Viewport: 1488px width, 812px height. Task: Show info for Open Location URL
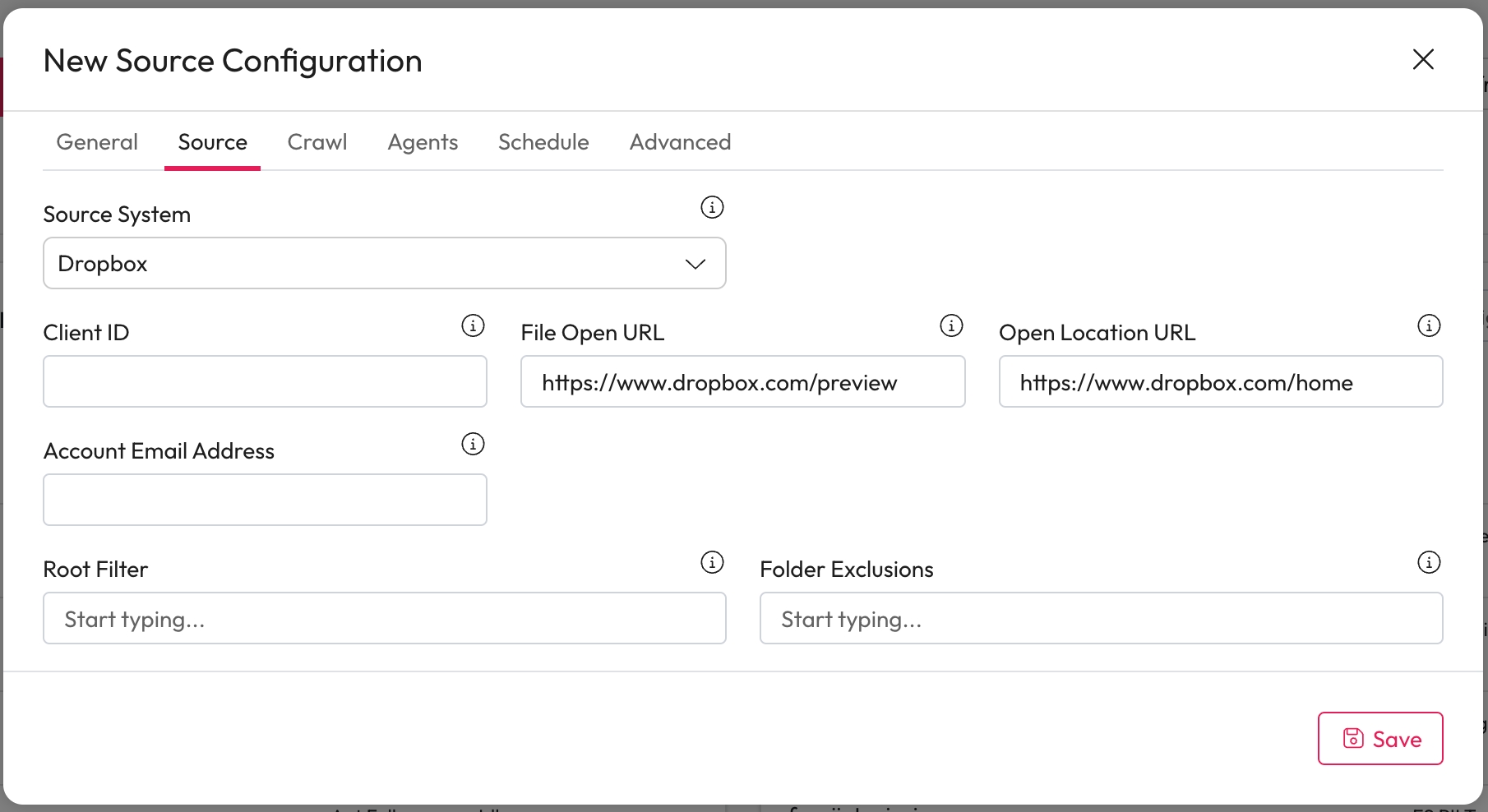pos(1429,325)
